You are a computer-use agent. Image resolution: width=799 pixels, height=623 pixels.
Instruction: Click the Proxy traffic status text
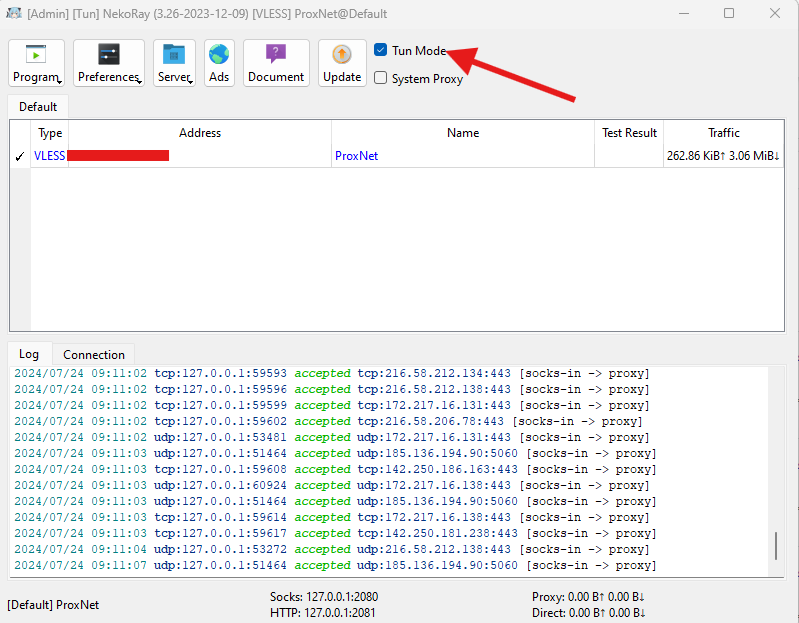(589, 597)
